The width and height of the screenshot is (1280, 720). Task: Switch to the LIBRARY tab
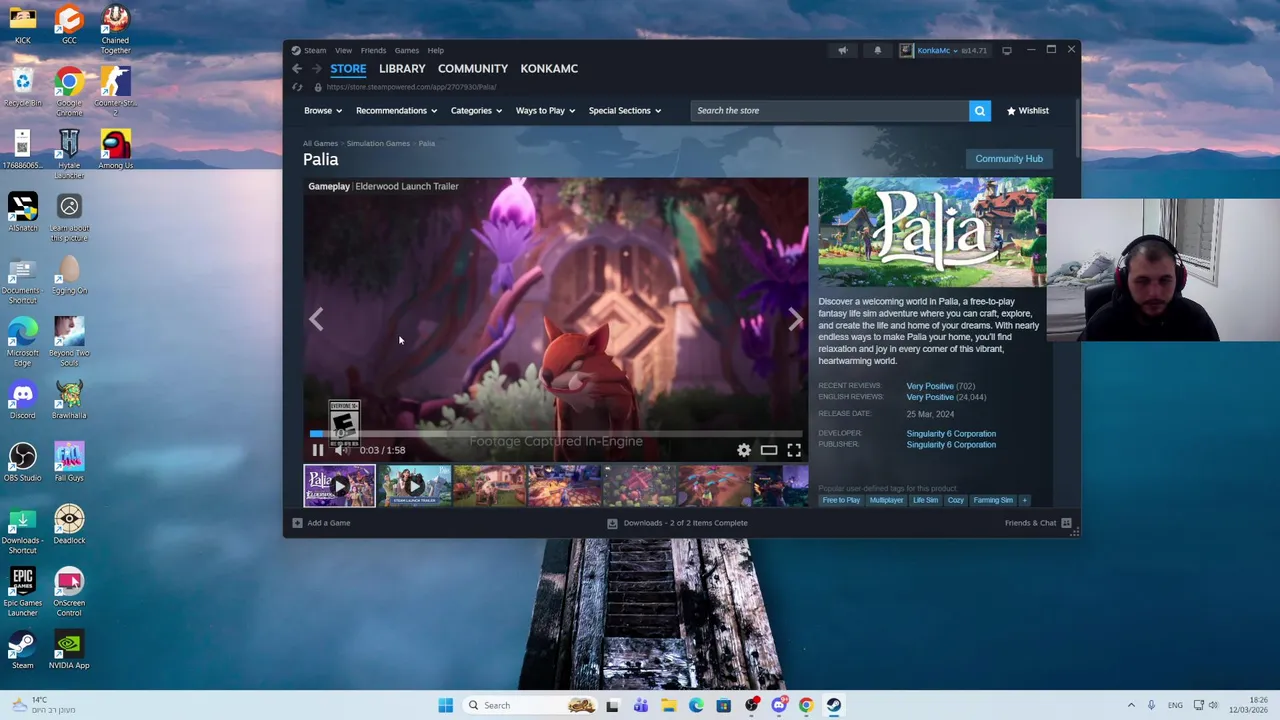(402, 69)
